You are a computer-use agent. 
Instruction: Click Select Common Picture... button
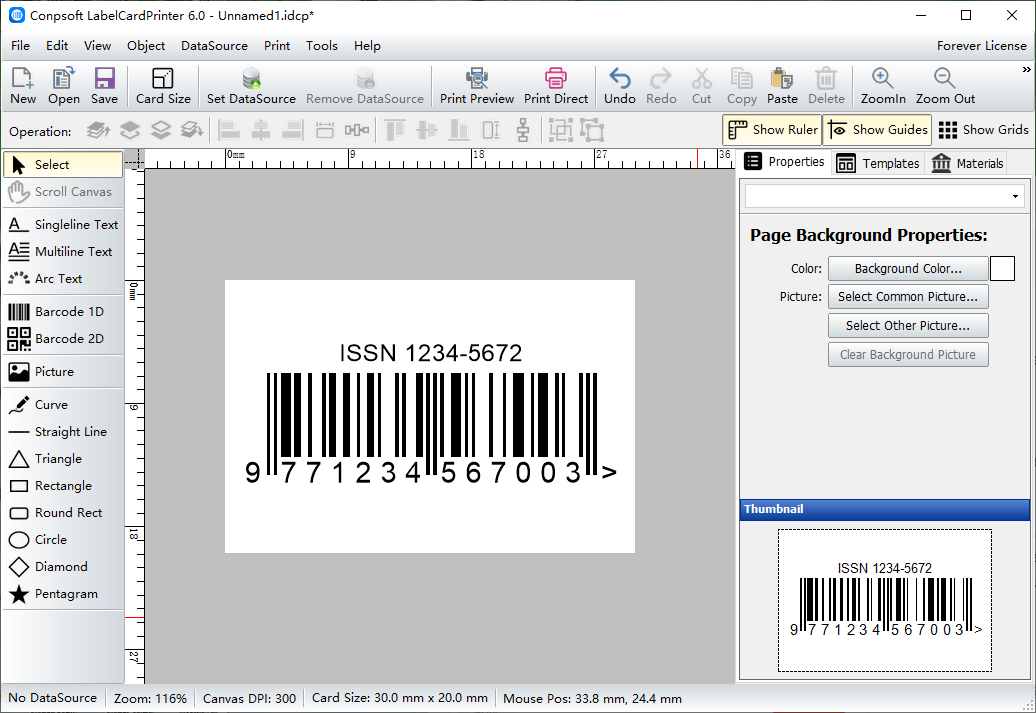(908, 297)
